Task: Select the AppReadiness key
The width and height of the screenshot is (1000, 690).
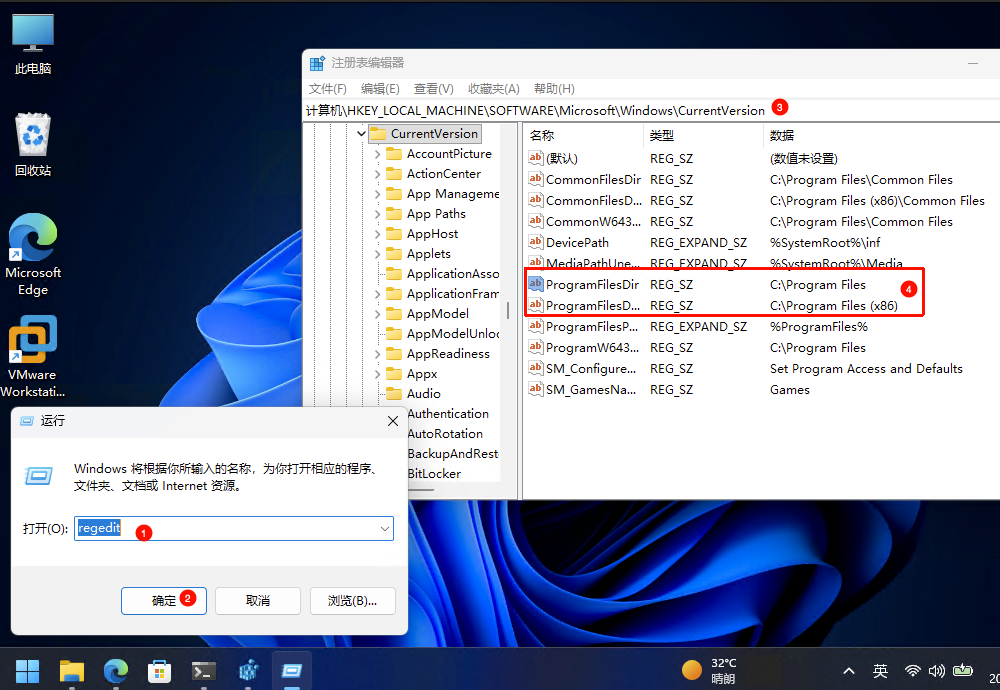Action: (448, 354)
